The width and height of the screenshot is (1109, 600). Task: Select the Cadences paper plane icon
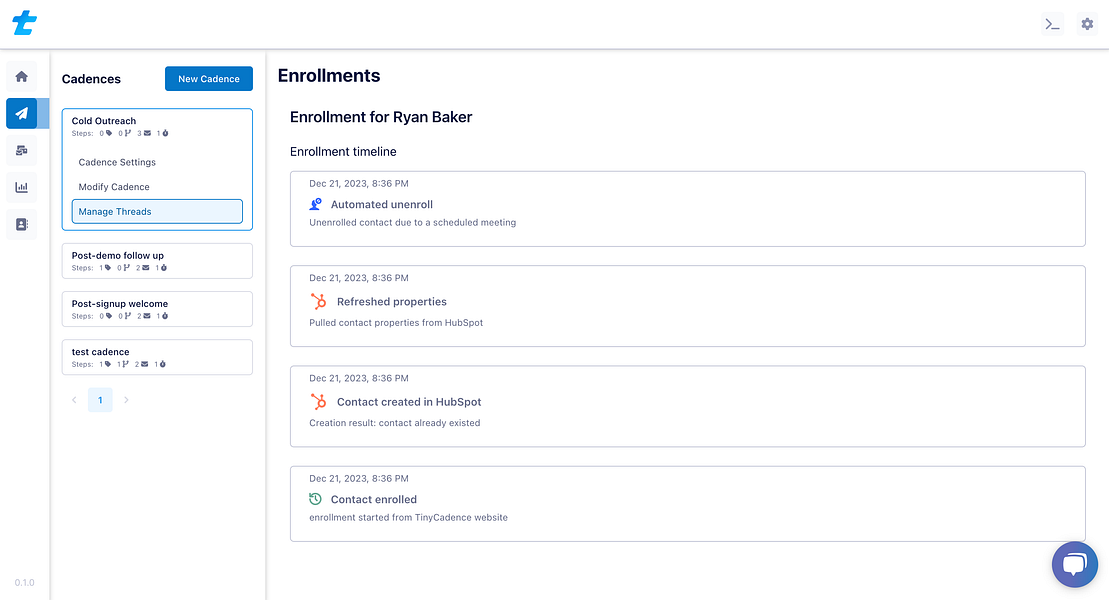tap(21, 113)
